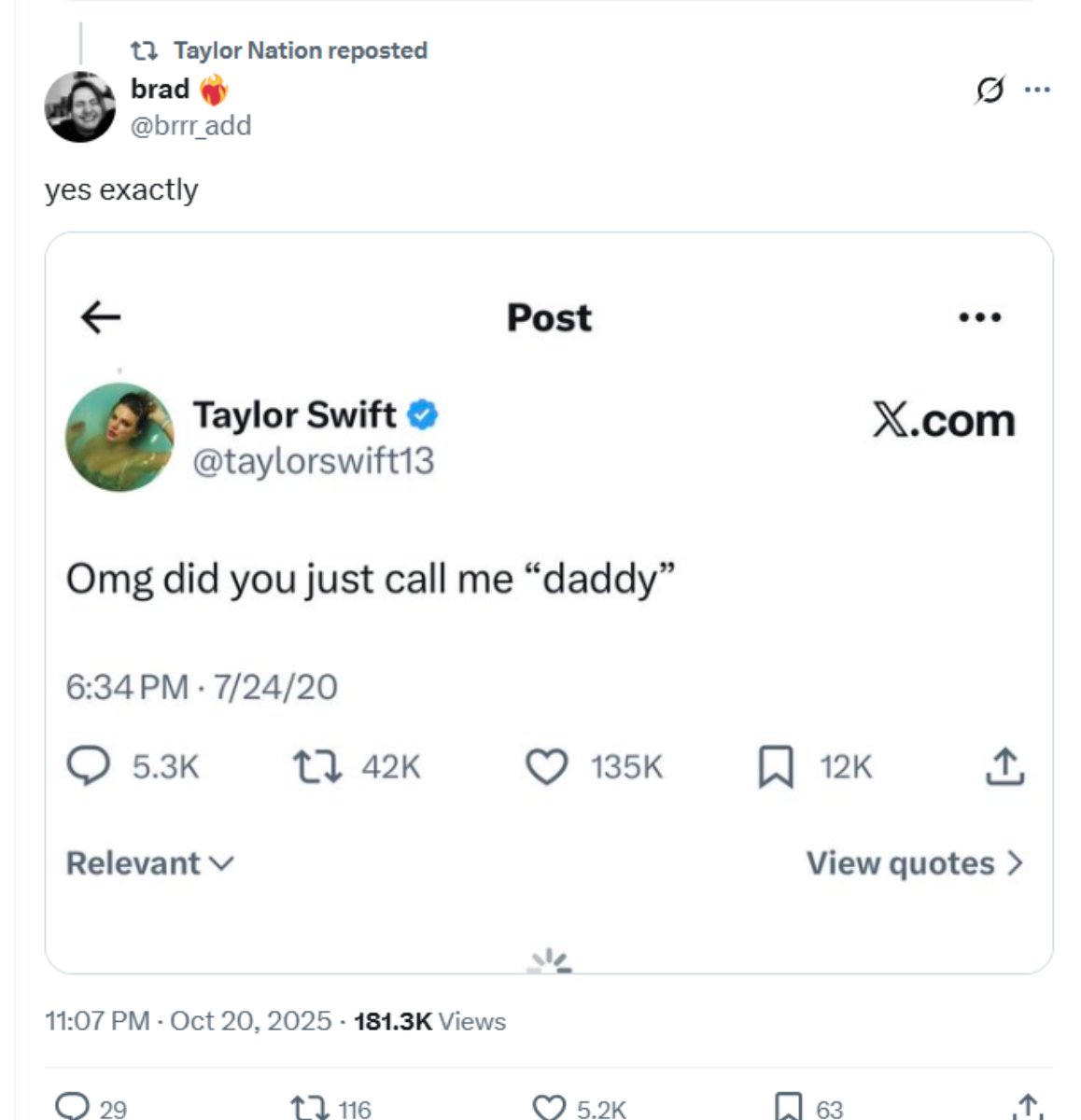Open the more options menu on brad's post

1038,90
